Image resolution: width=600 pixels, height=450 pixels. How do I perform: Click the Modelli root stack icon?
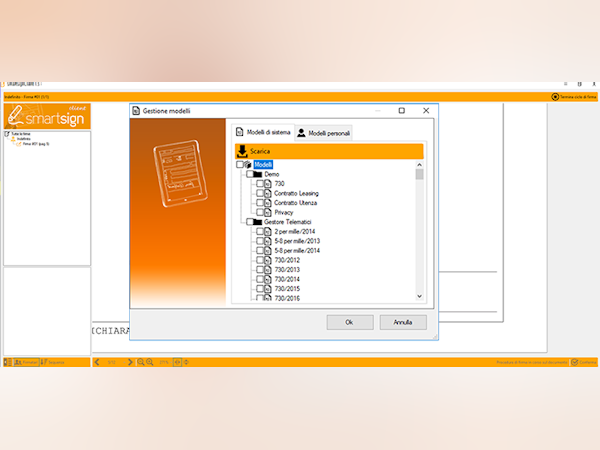[248, 165]
